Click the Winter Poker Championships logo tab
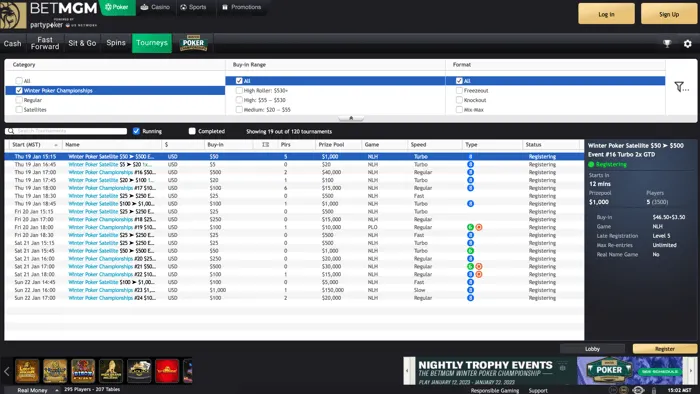 [193, 43]
